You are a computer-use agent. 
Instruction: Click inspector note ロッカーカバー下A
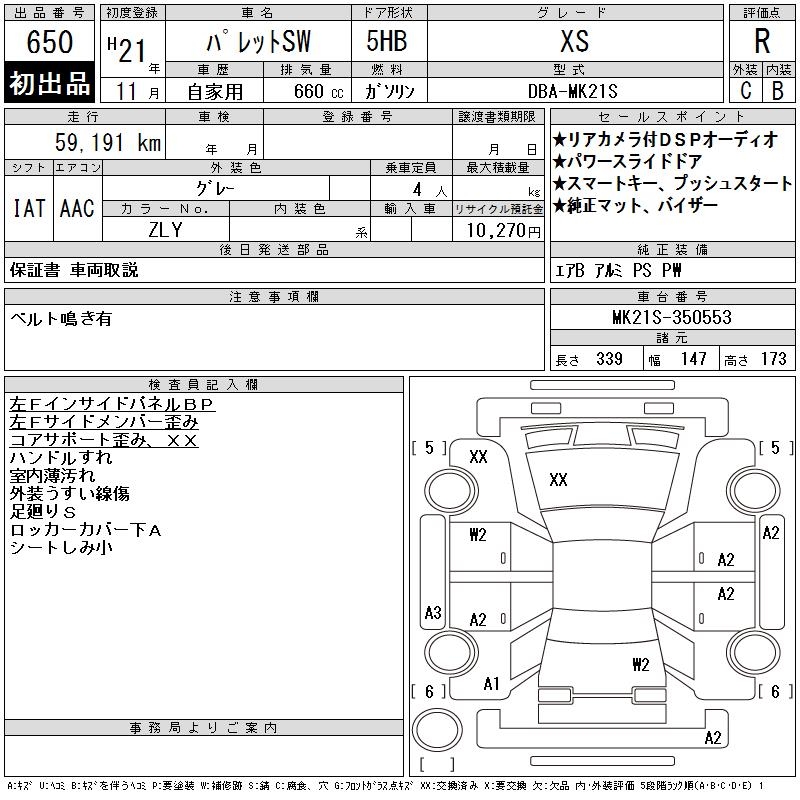(86, 530)
